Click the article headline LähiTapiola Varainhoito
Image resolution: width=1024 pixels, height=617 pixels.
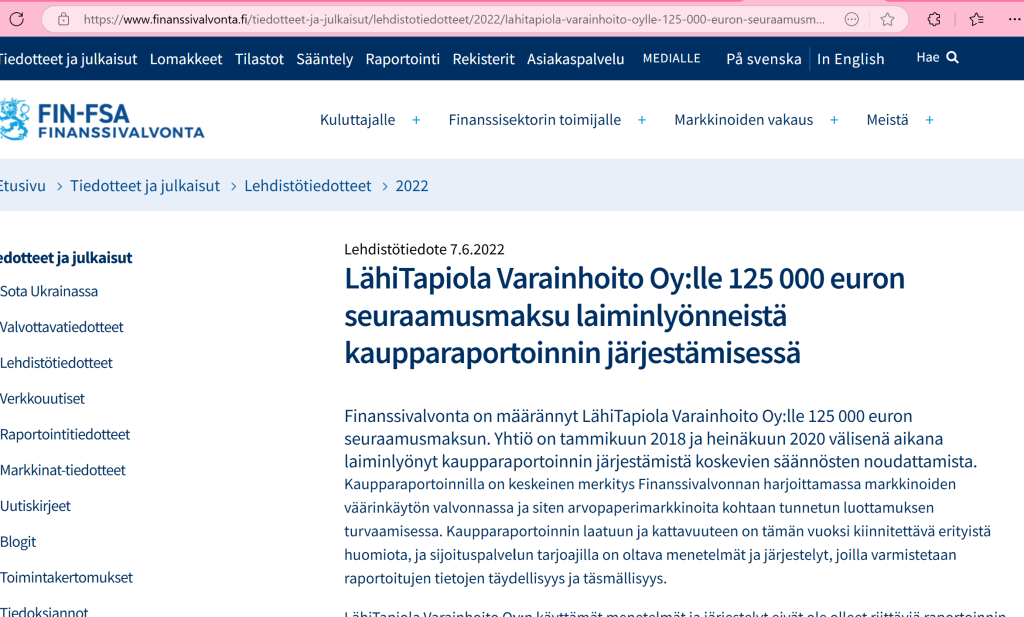coord(624,316)
